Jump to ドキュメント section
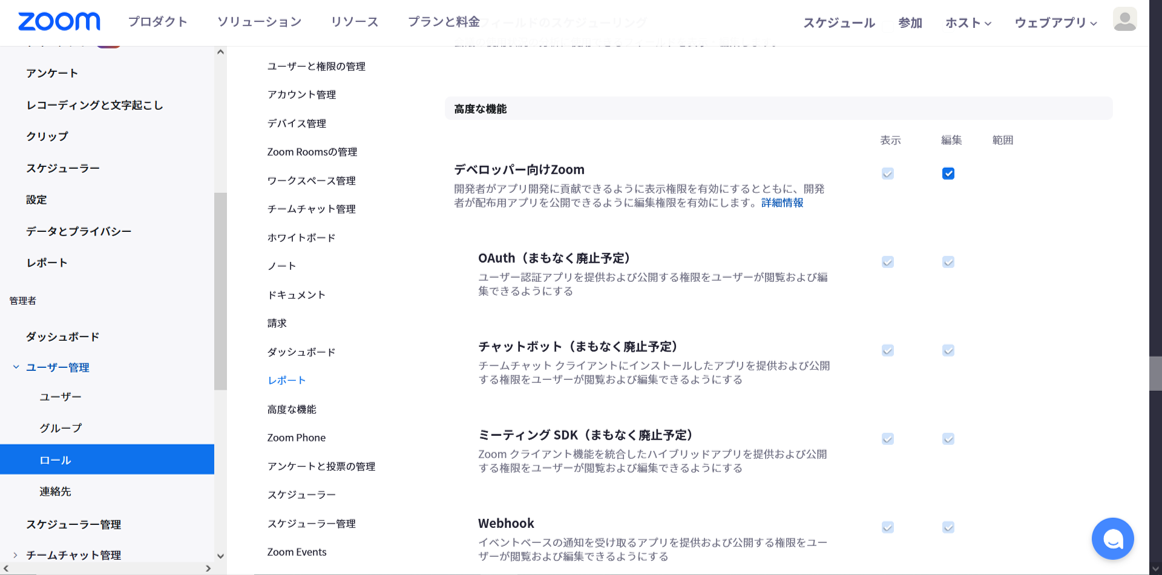 pos(296,295)
